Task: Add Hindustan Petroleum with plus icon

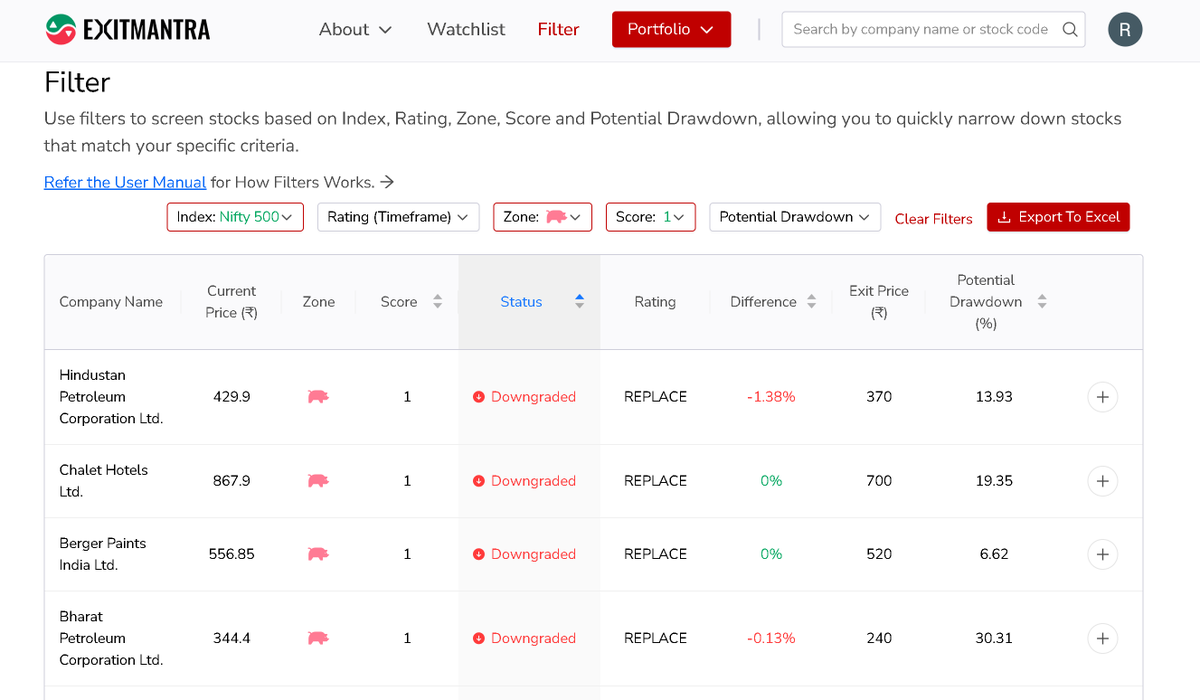Action: (x=1102, y=397)
